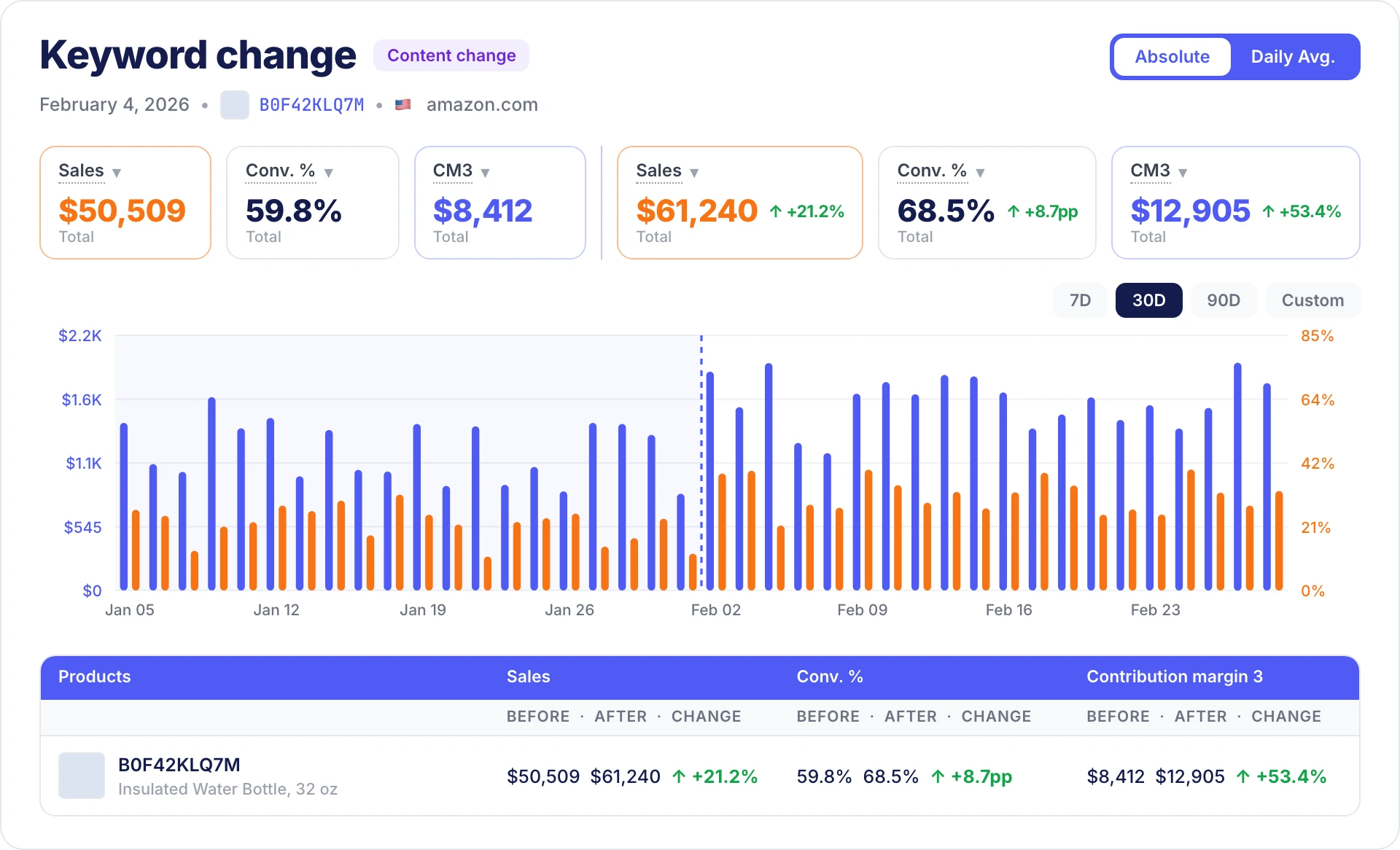1400x850 pixels.
Task: Switch to Daily Avg. view
Action: click(1293, 57)
